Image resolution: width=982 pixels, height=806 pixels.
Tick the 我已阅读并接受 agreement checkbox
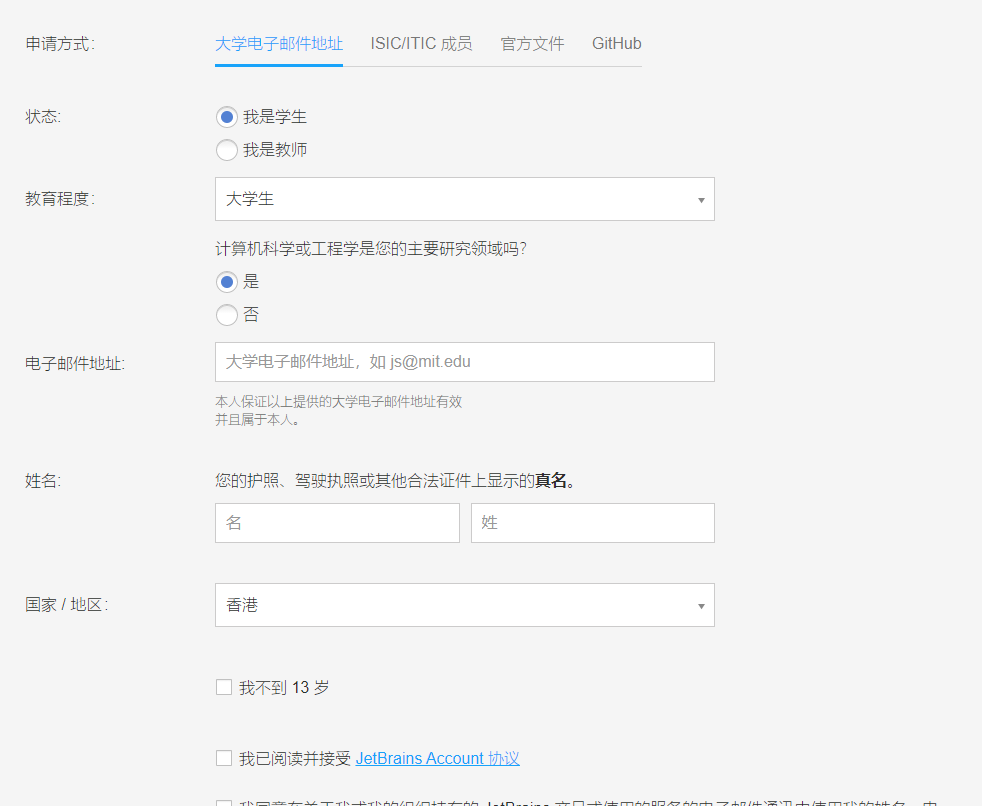click(224, 758)
